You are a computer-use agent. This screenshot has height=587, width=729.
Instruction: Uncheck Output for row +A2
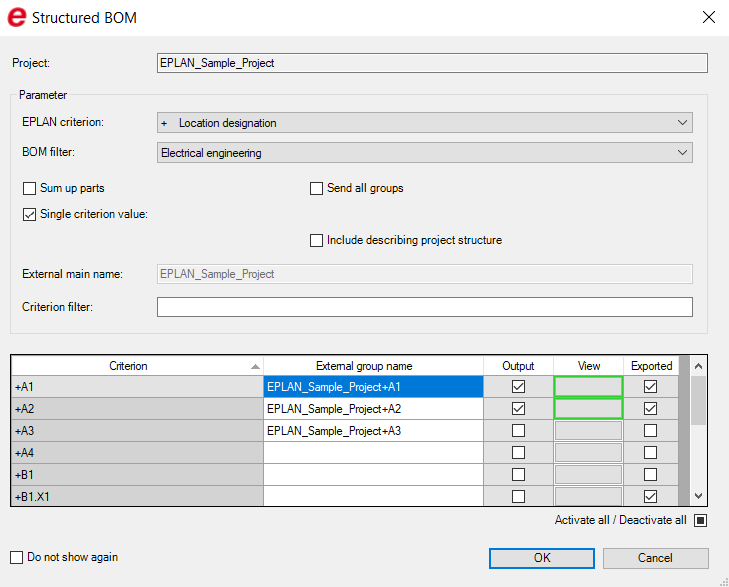coord(518,409)
